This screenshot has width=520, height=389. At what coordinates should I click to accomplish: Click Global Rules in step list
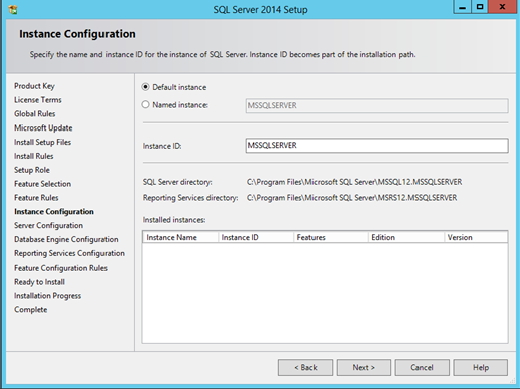click(x=35, y=114)
